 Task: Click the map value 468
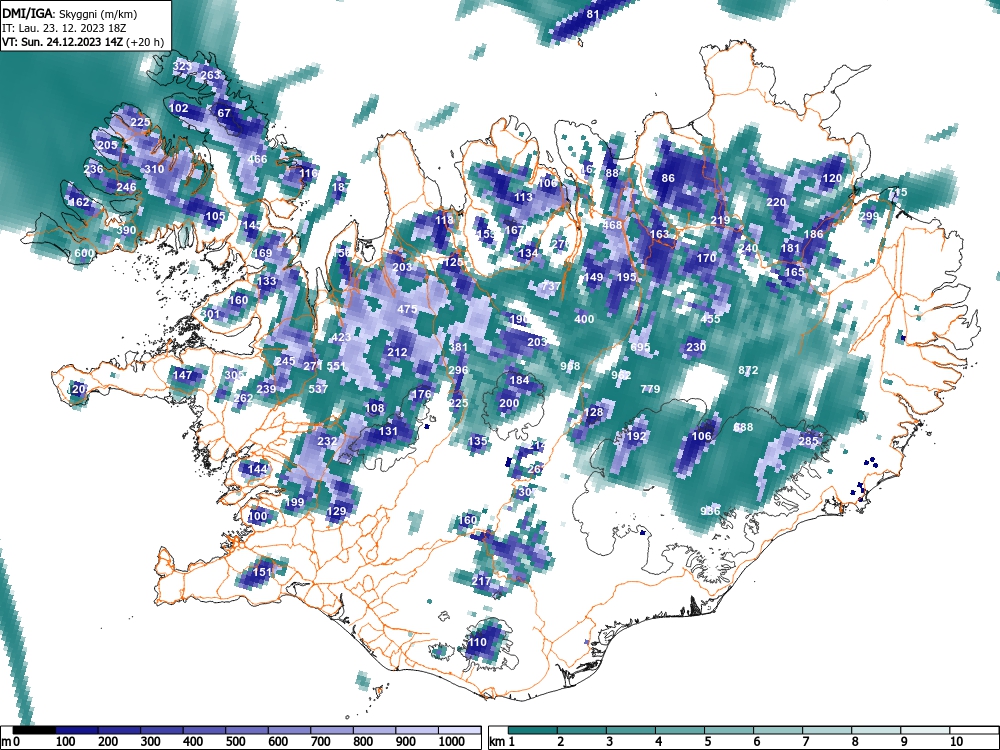tap(612, 225)
